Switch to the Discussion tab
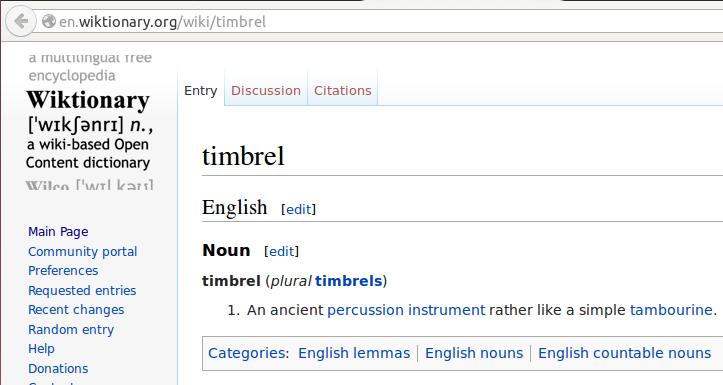The height and width of the screenshot is (385, 723). click(x=266, y=90)
